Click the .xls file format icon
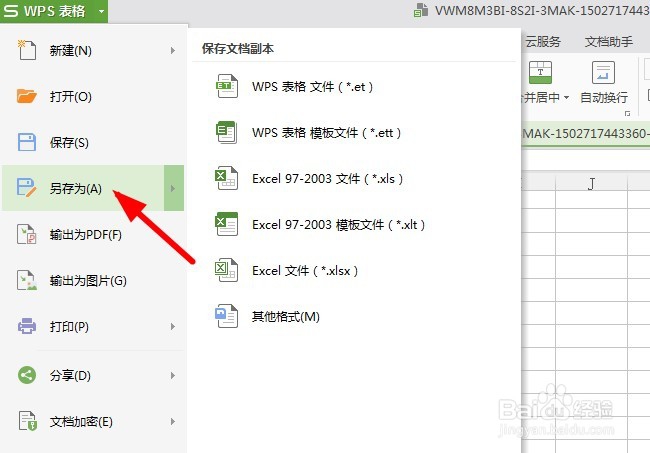Screen dimensions: 650x453 point(227,178)
